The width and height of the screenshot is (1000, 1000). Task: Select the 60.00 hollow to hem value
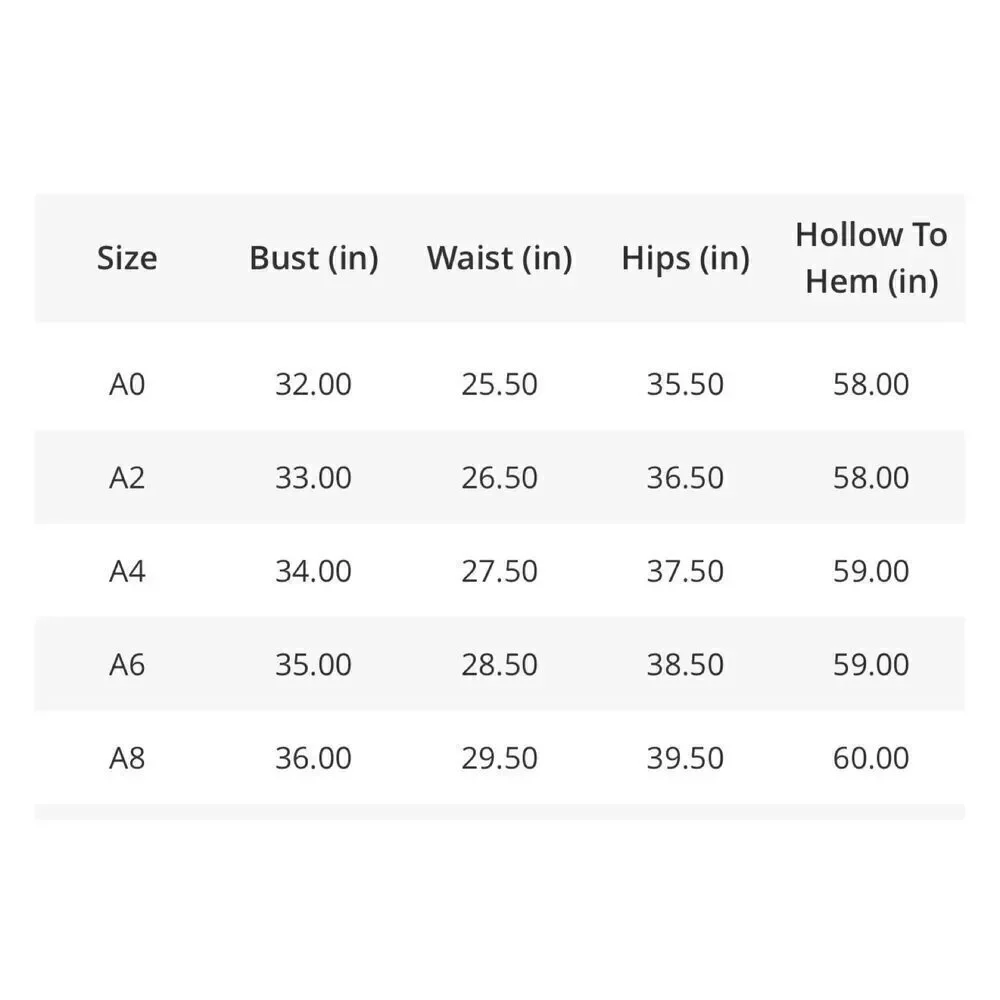(x=871, y=758)
